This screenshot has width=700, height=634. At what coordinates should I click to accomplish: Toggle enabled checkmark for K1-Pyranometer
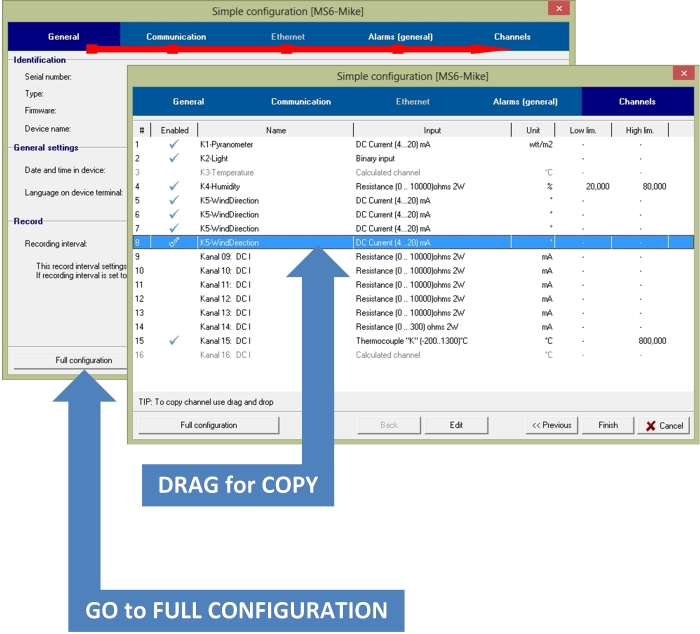coord(174,144)
